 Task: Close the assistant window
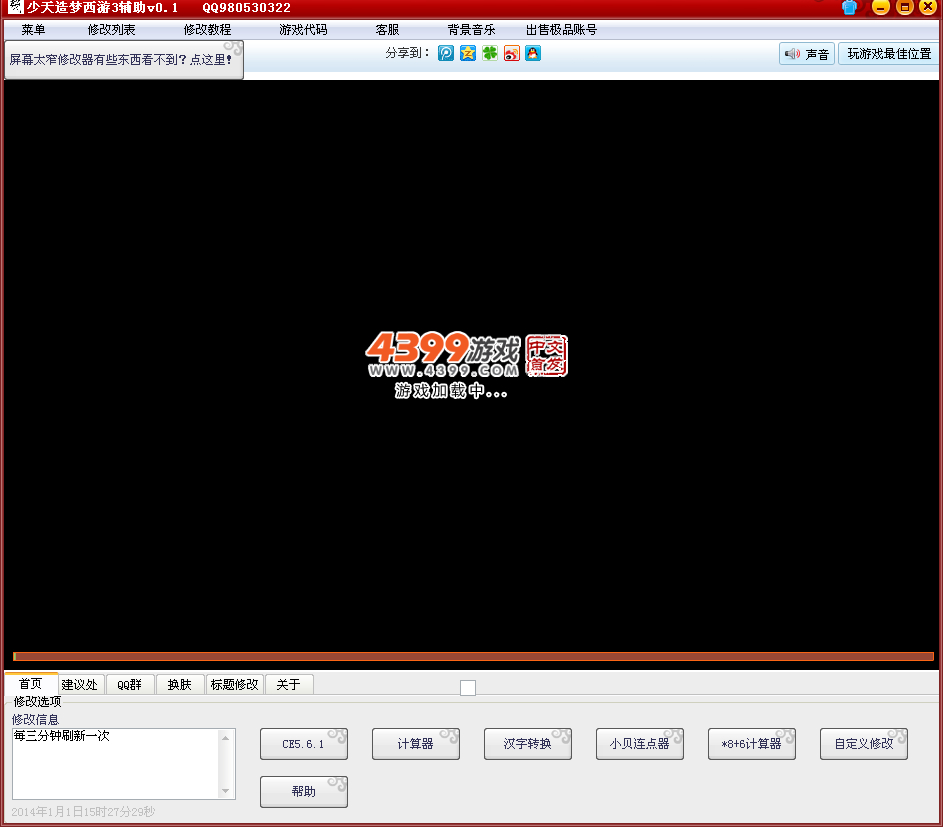coord(928,7)
